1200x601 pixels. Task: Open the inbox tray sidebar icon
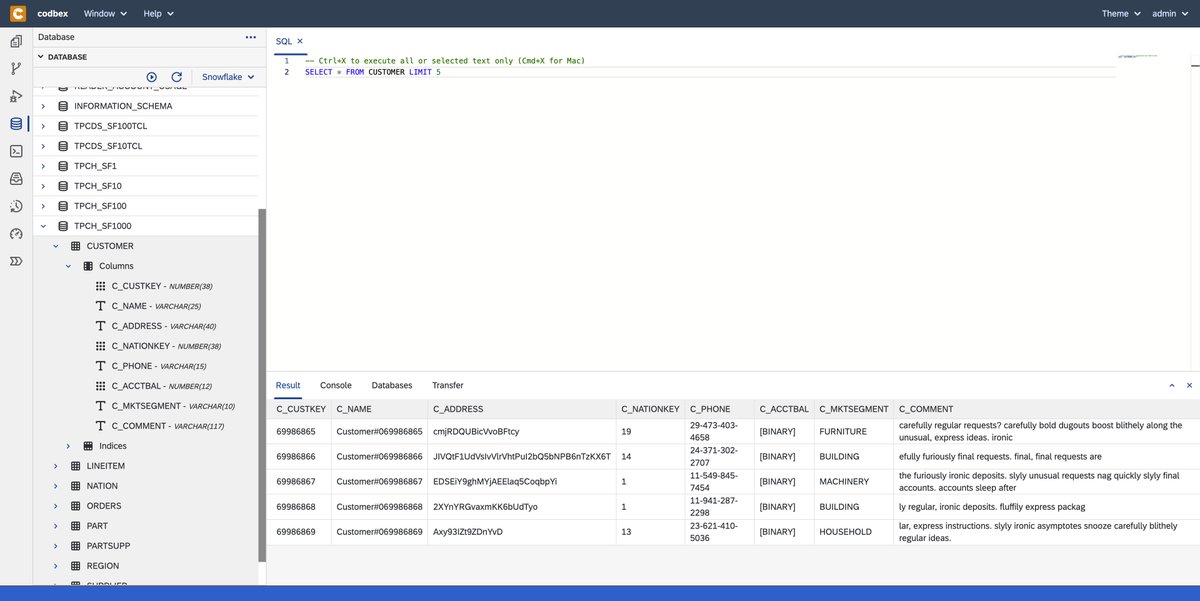click(16, 179)
